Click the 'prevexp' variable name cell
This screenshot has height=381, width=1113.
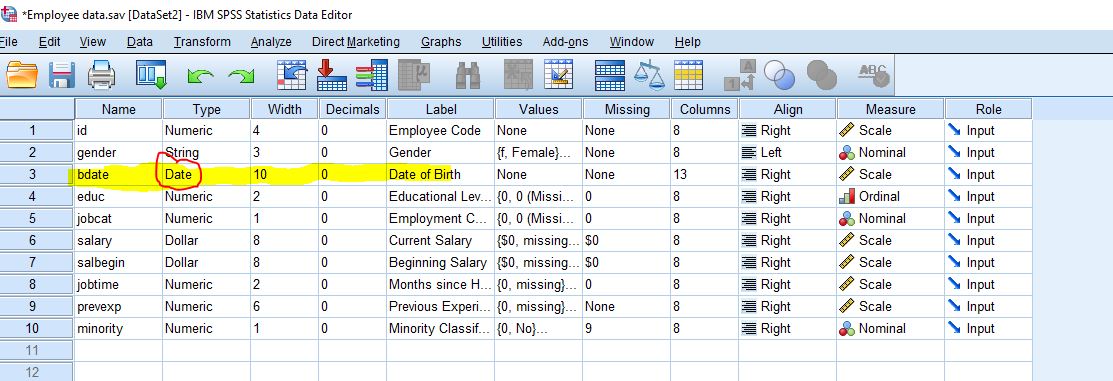pos(119,307)
